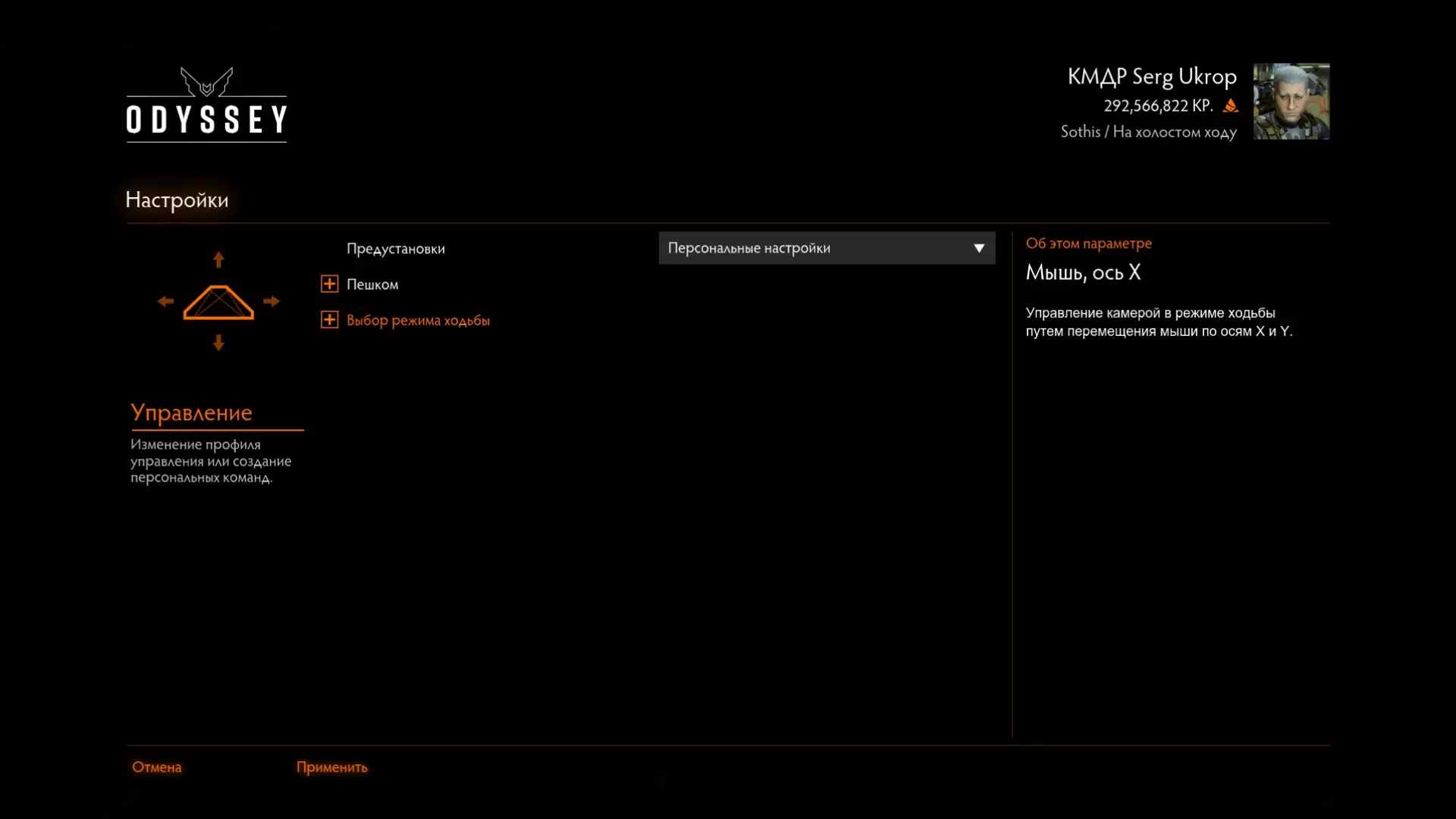Select the Управление category tab
The image size is (1456, 819).
191,413
